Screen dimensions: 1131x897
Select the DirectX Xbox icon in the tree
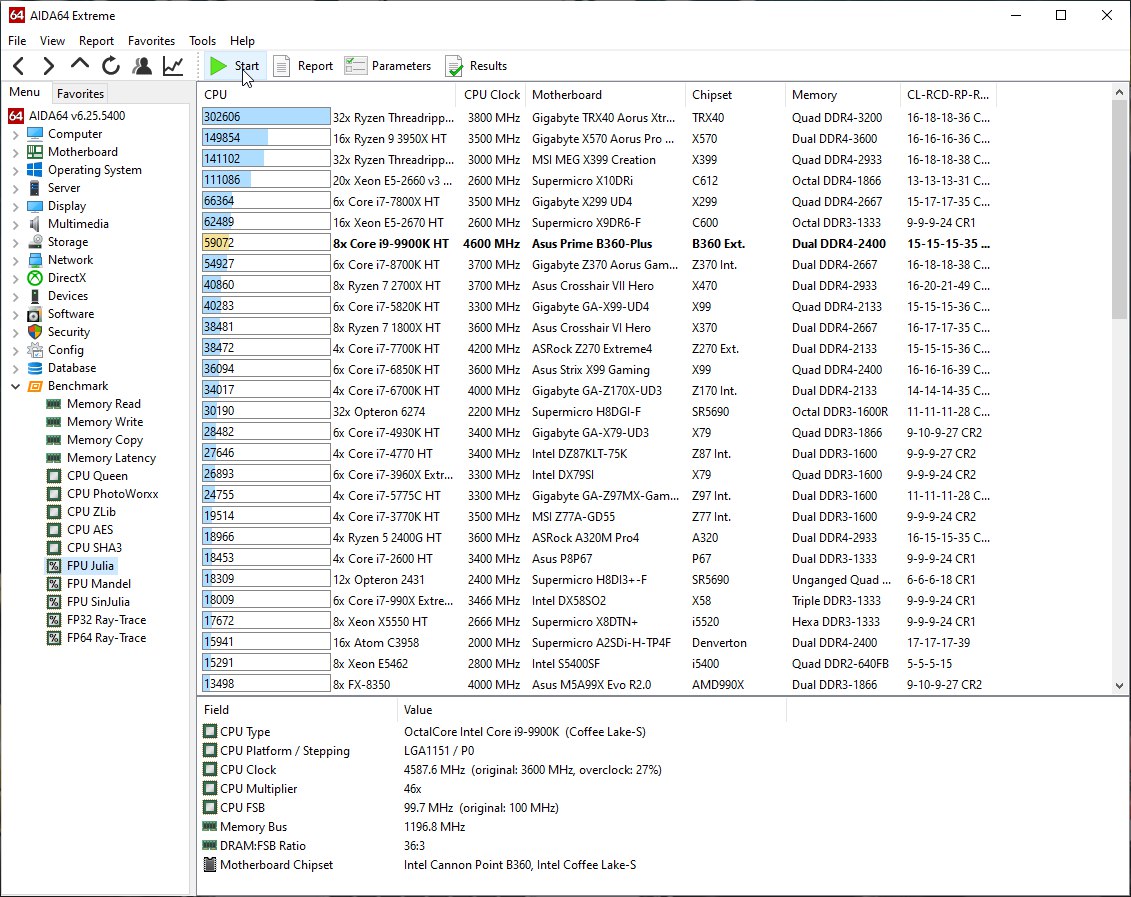pos(35,278)
